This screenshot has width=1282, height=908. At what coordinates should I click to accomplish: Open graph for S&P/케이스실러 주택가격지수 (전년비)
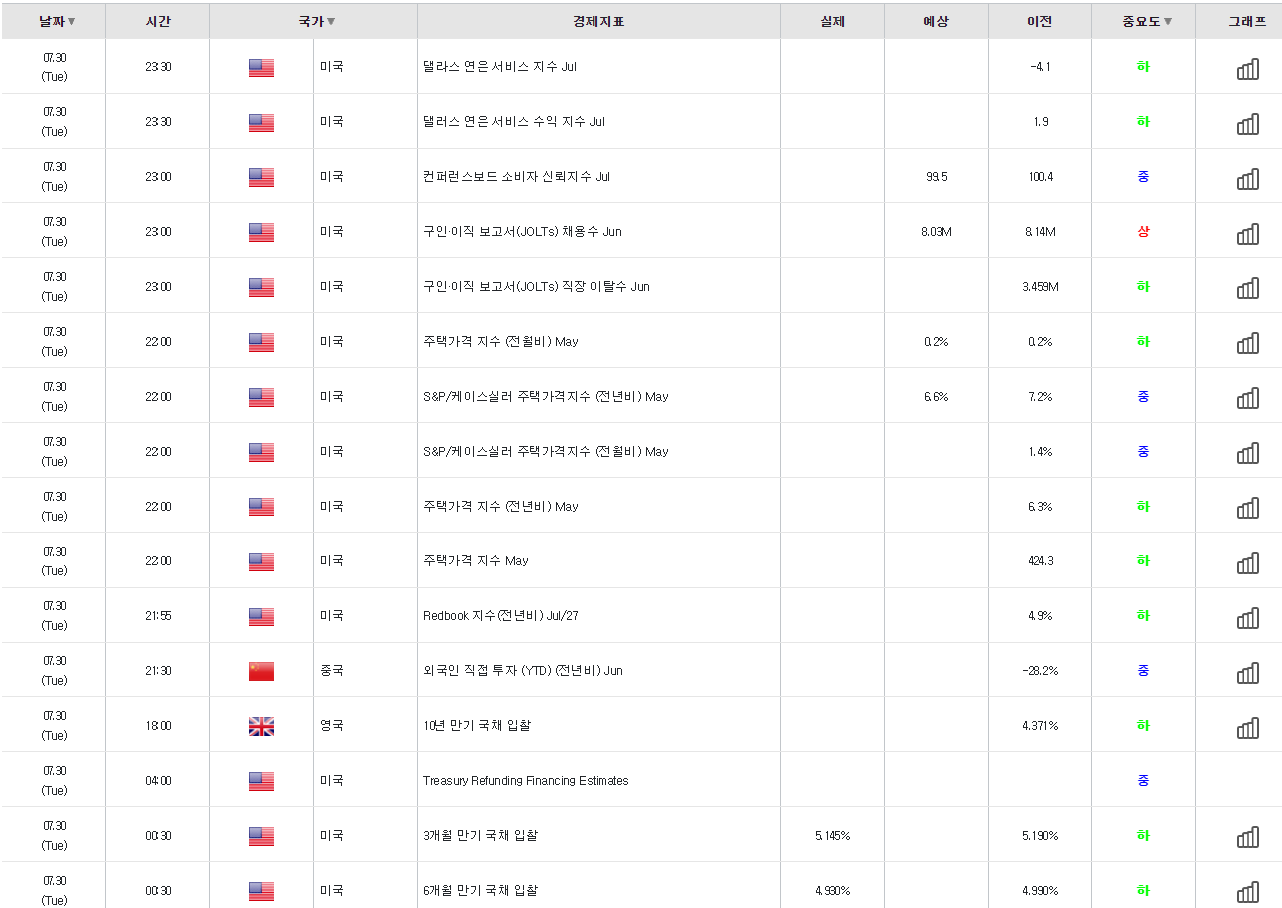[x=1247, y=398]
